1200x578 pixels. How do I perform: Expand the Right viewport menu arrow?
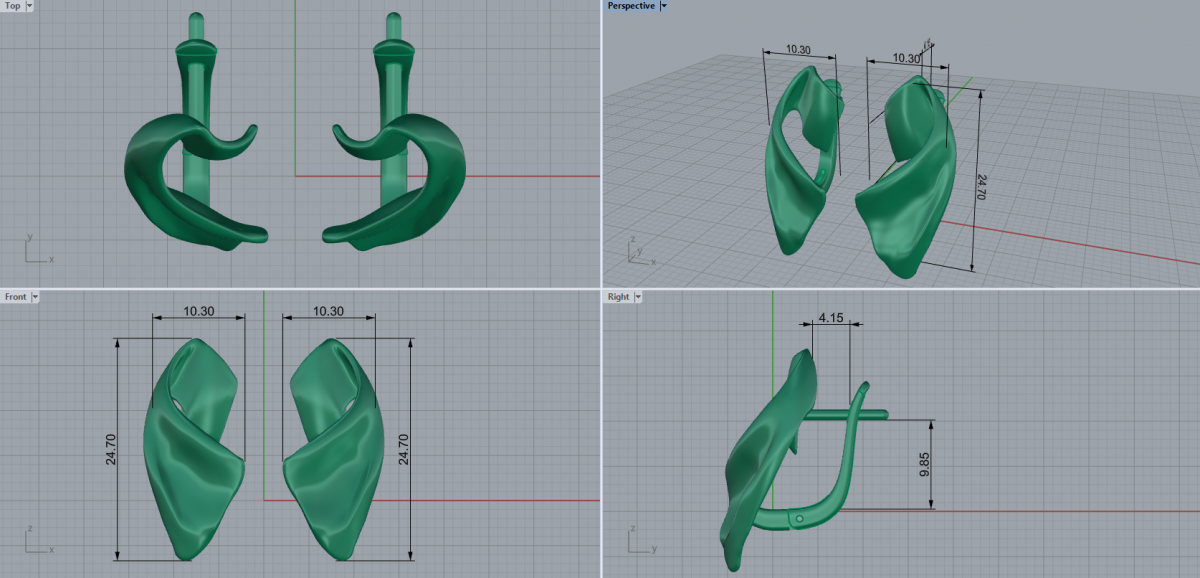(x=639, y=297)
